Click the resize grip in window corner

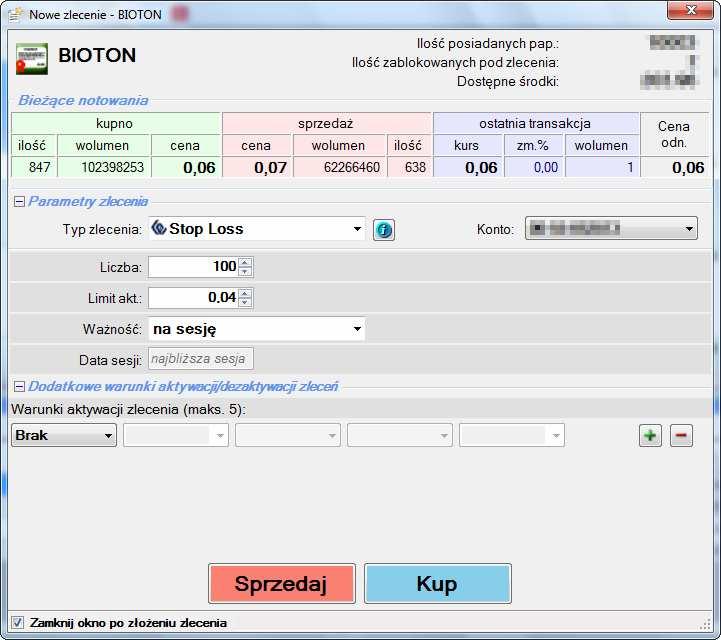(x=705, y=624)
